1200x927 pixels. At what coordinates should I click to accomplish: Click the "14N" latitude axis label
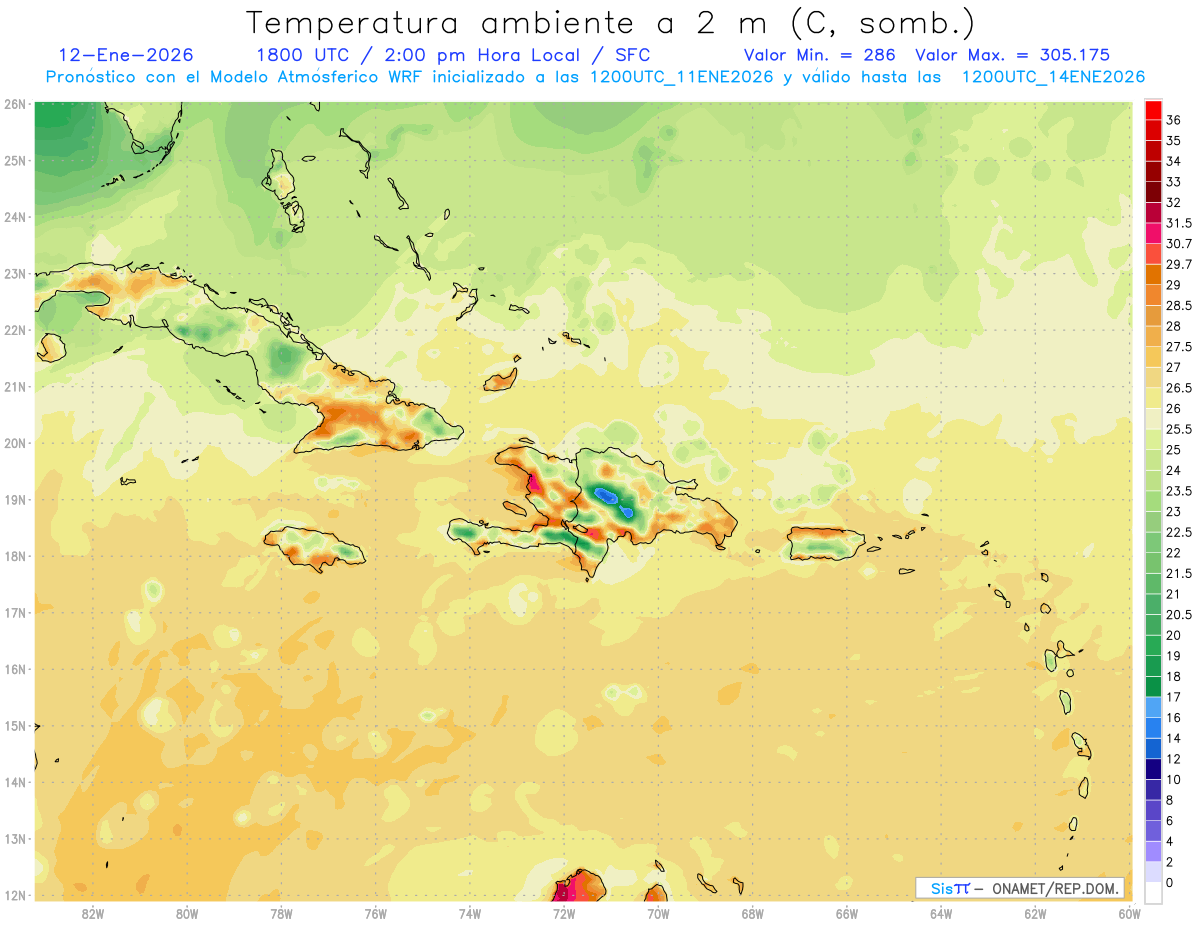coord(14,782)
